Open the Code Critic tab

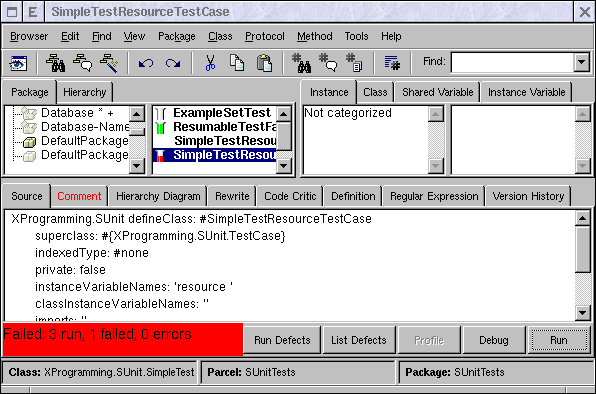pos(290,196)
